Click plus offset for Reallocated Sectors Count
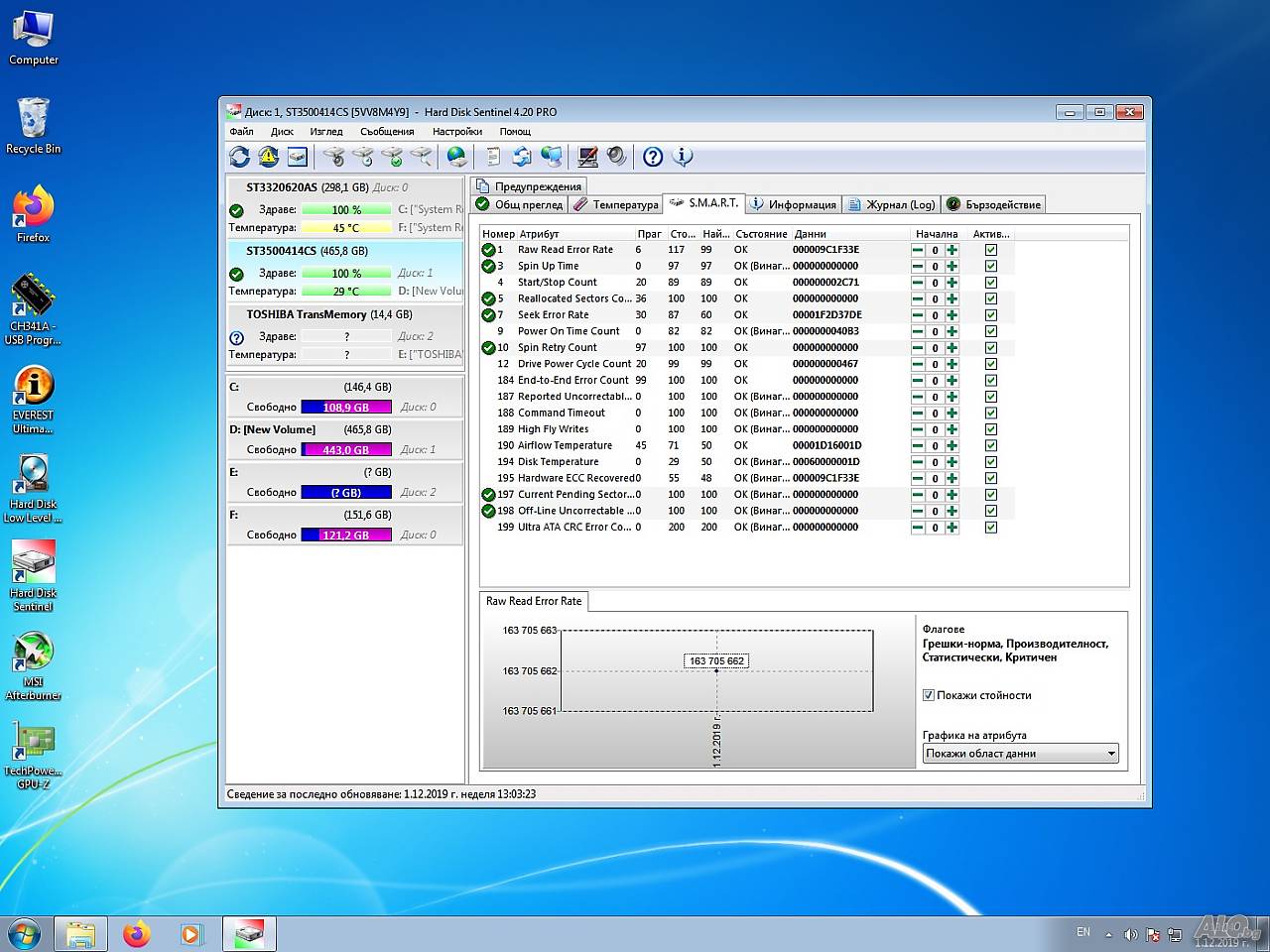This screenshot has height=952, width=1270. (x=952, y=298)
